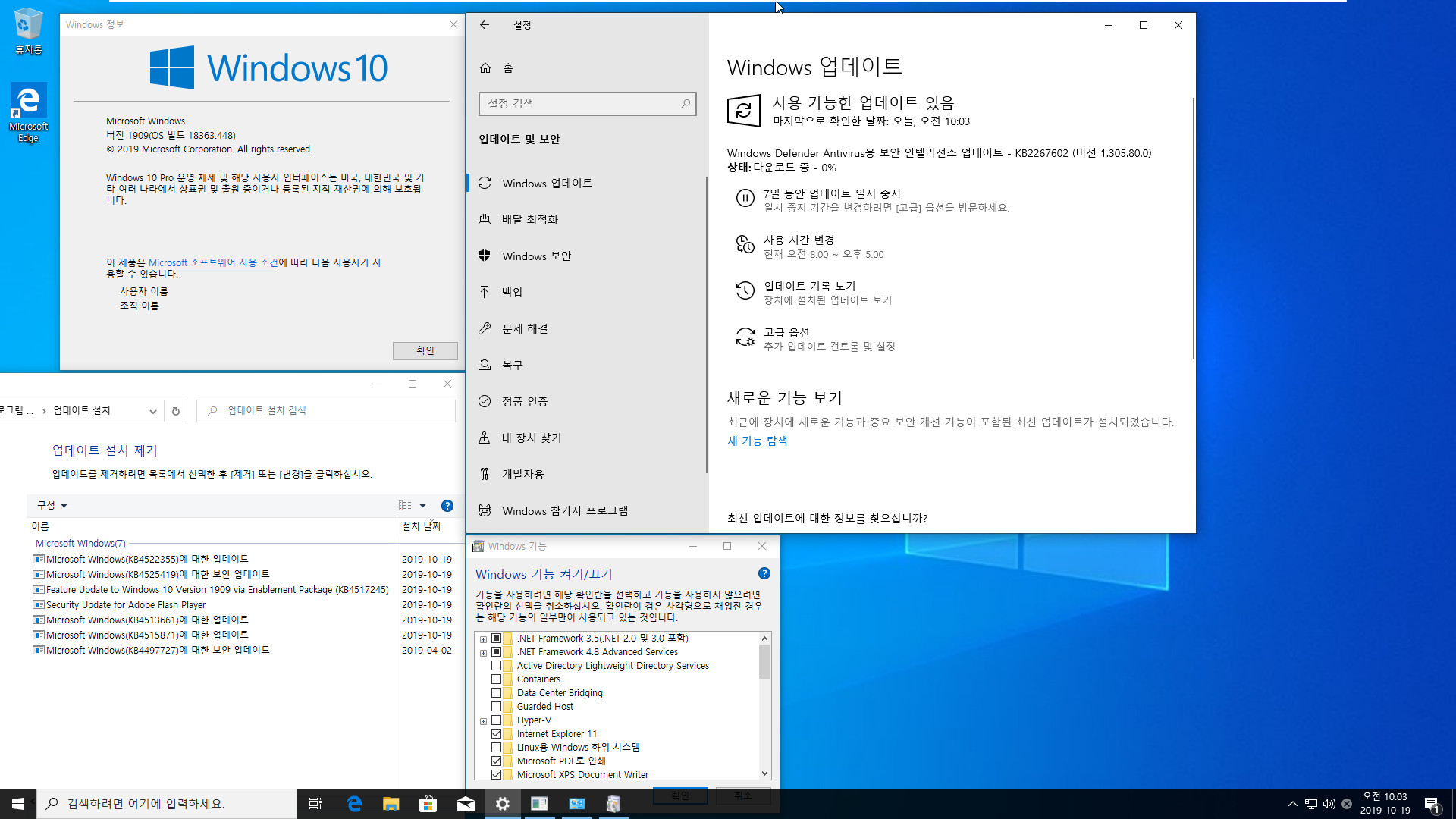Open 고급 옵션 settings
This screenshot has width=1456, height=819.
tap(786, 332)
